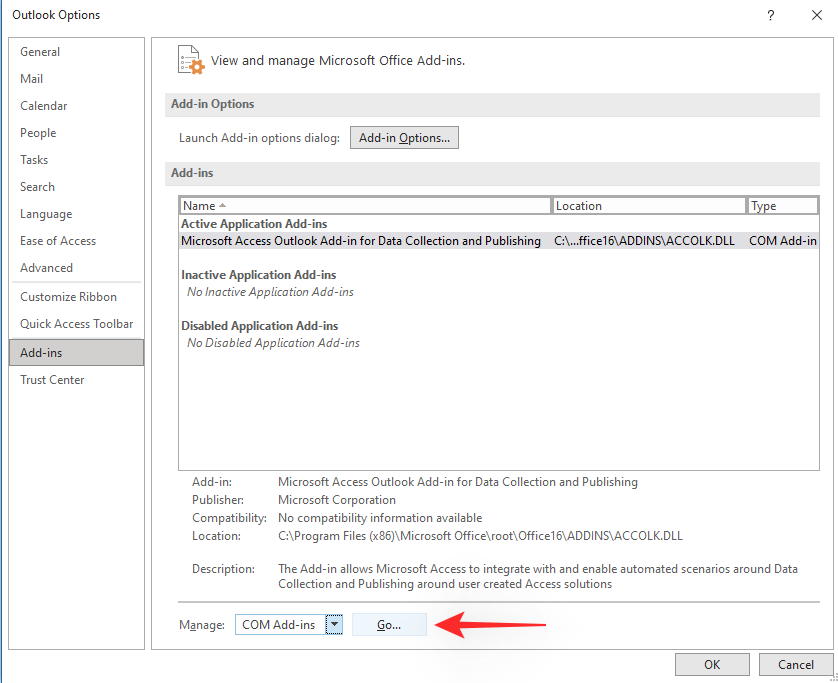
Task: Select Customize Ribbon in sidebar
Action: pos(68,297)
